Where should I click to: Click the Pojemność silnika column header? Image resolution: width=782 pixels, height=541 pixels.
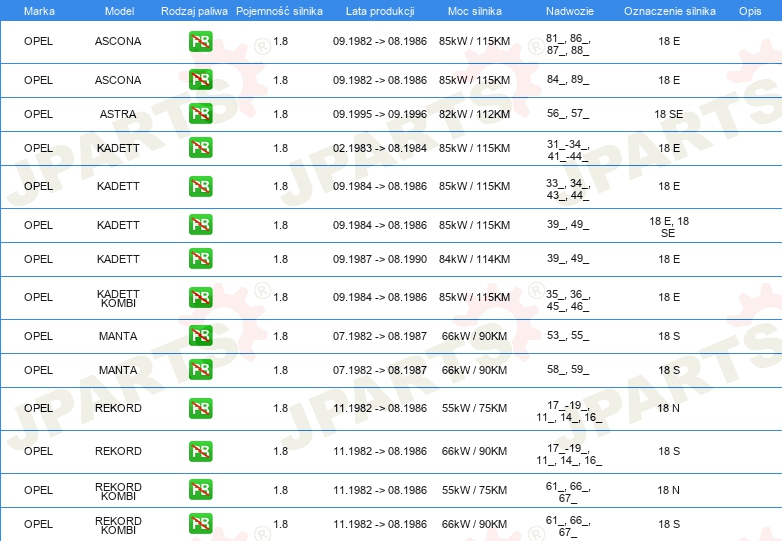(x=279, y=11)
